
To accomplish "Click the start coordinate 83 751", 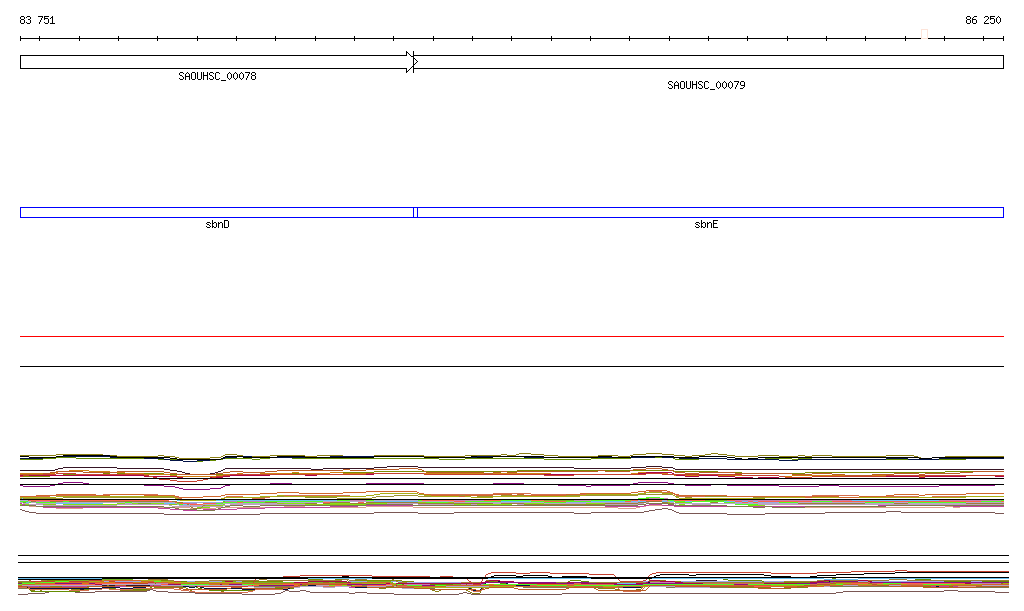I will point(37,20).
